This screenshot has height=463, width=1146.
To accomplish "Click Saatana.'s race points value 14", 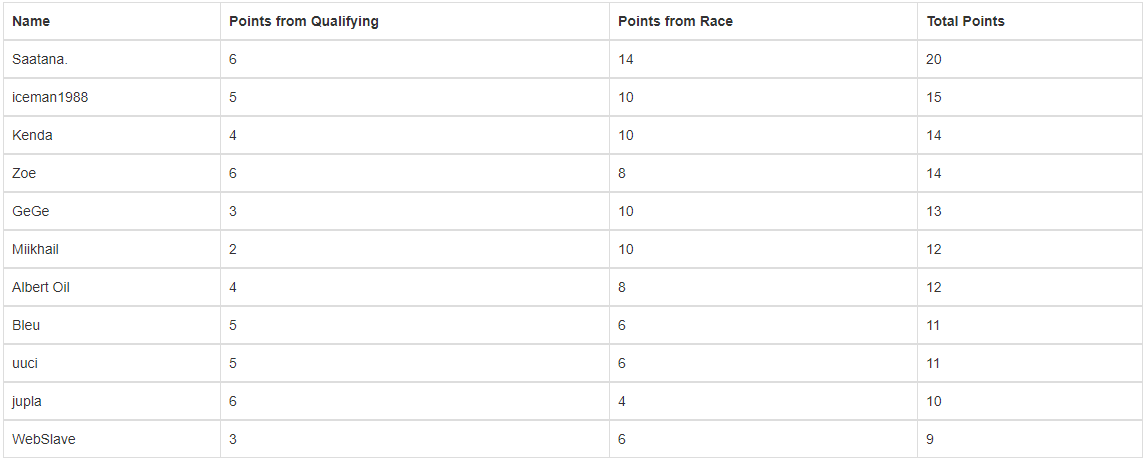I will point(626,59).
